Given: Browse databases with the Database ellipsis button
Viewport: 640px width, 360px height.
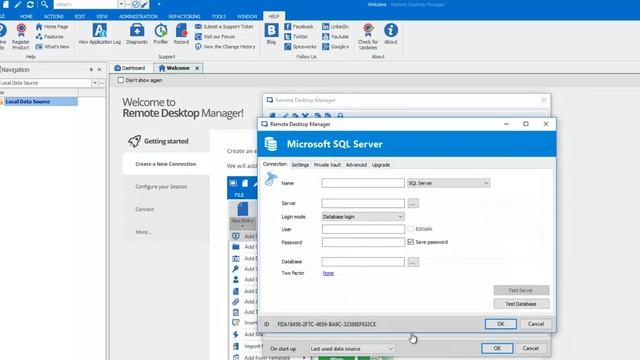Looking at the screenshot, I should coord(413,262).
